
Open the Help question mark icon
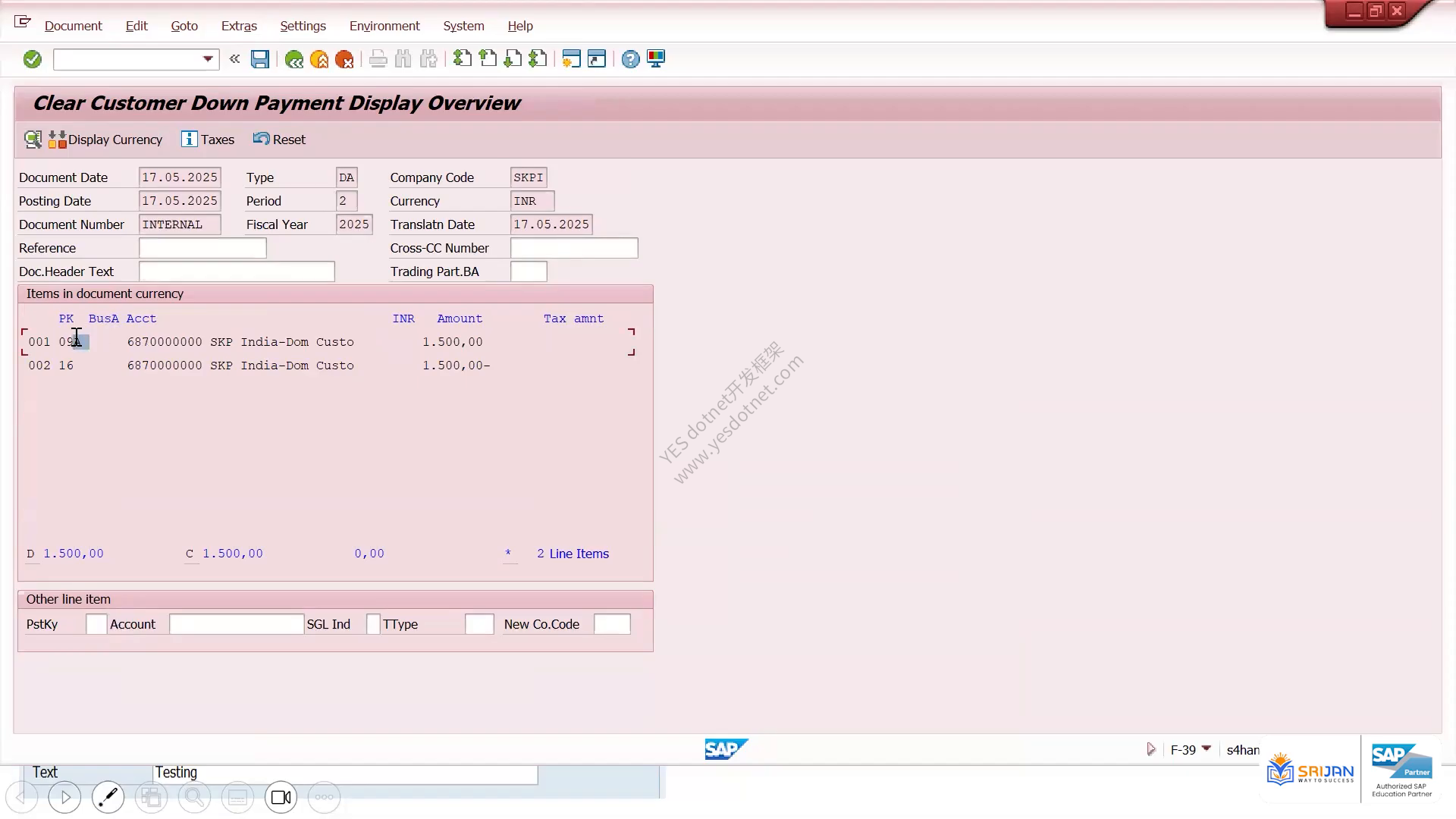pos(630,59)
